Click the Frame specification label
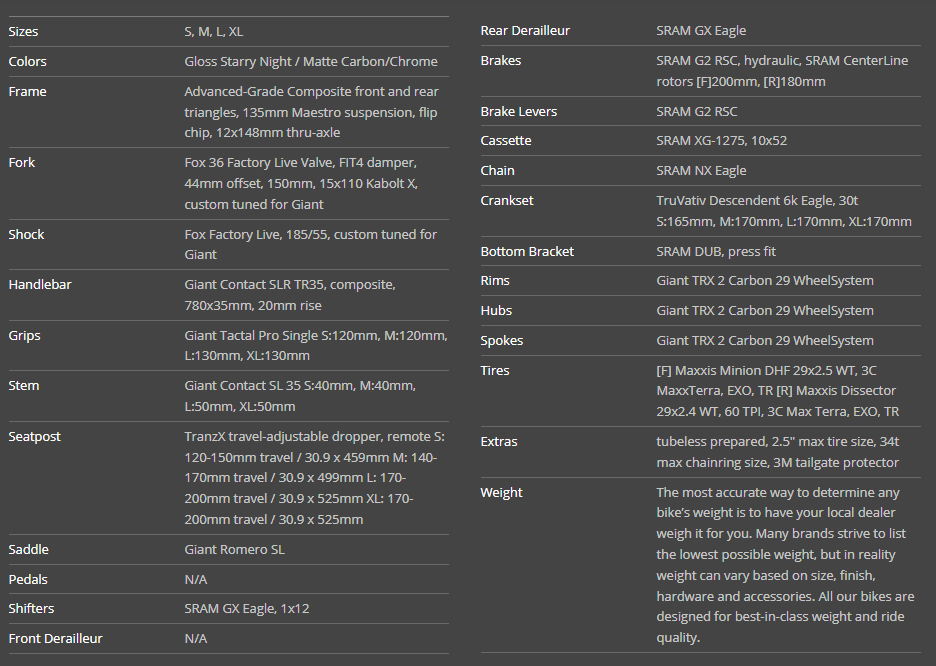 (28, 92)
